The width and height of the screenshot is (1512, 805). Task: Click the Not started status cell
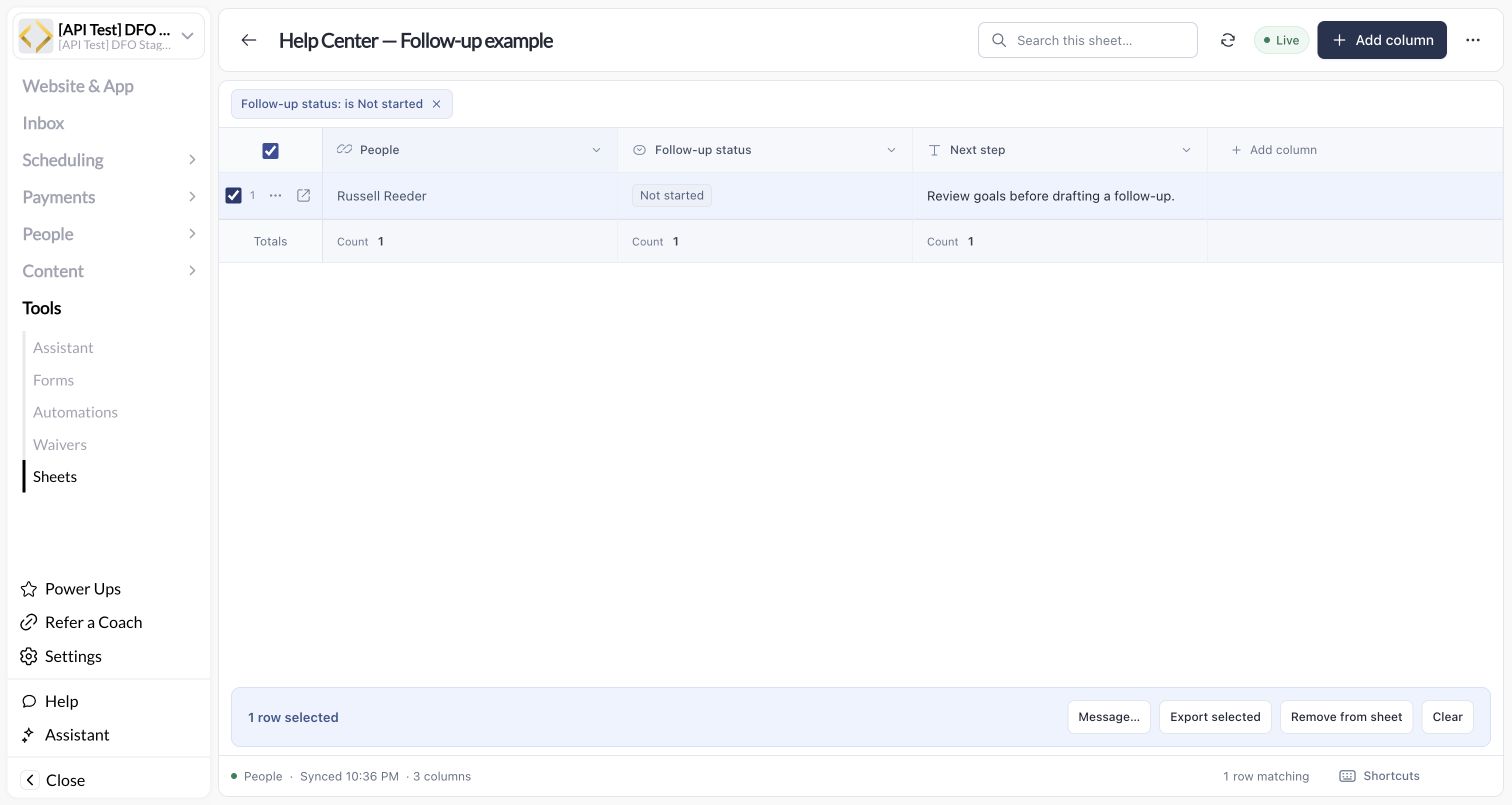click(x=765, y=196)
